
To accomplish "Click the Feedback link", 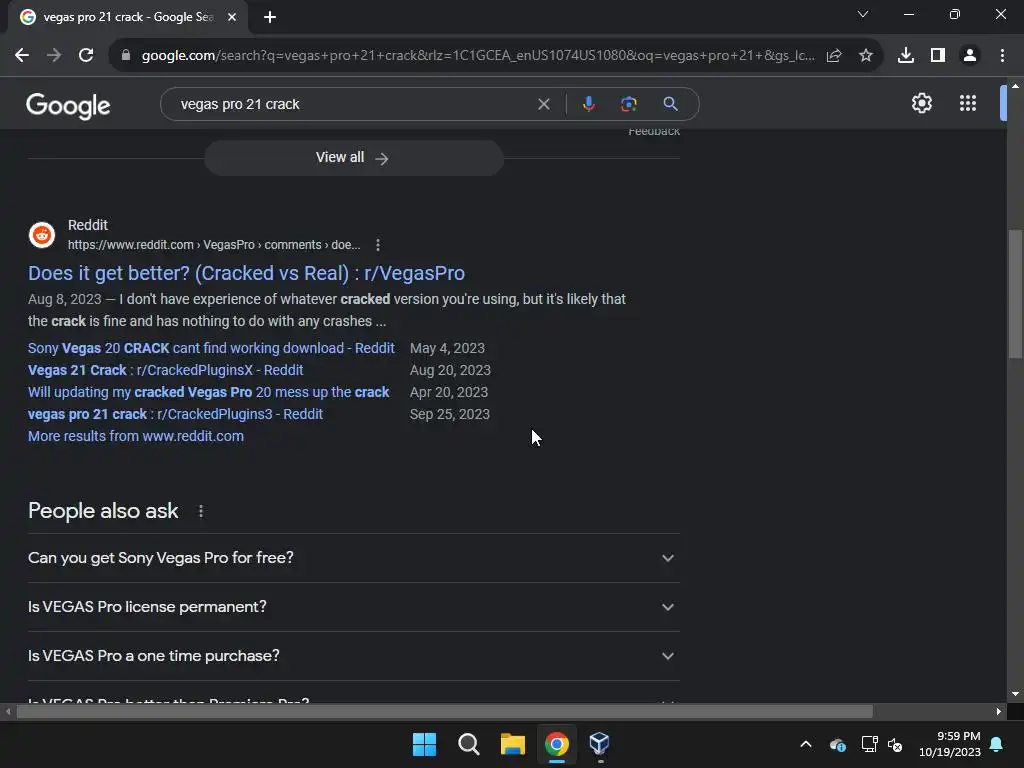I will click(654, 133).
